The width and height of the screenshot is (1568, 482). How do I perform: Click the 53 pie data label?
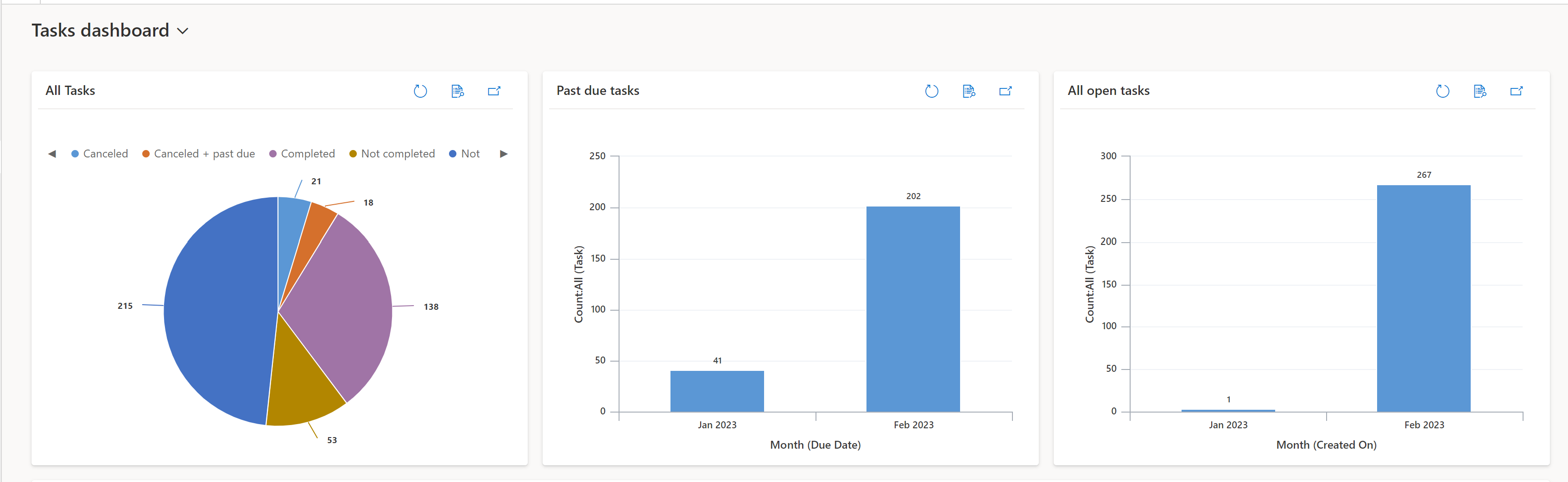(x=332, y=440)
